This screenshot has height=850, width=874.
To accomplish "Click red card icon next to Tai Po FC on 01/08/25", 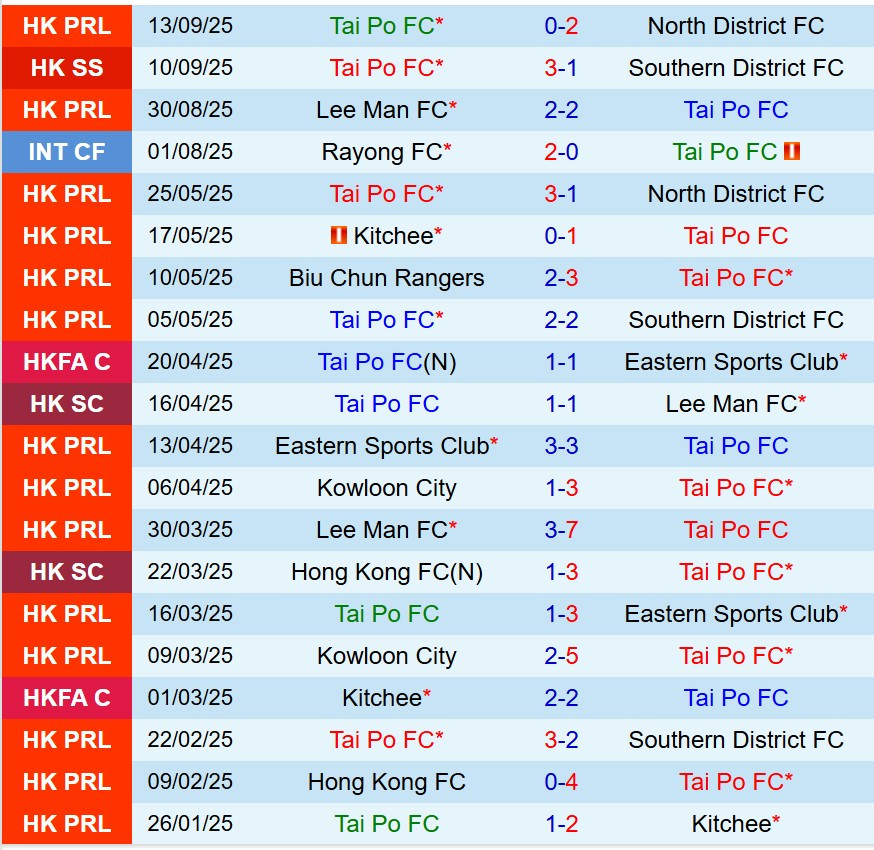I will tap(793, 152).
